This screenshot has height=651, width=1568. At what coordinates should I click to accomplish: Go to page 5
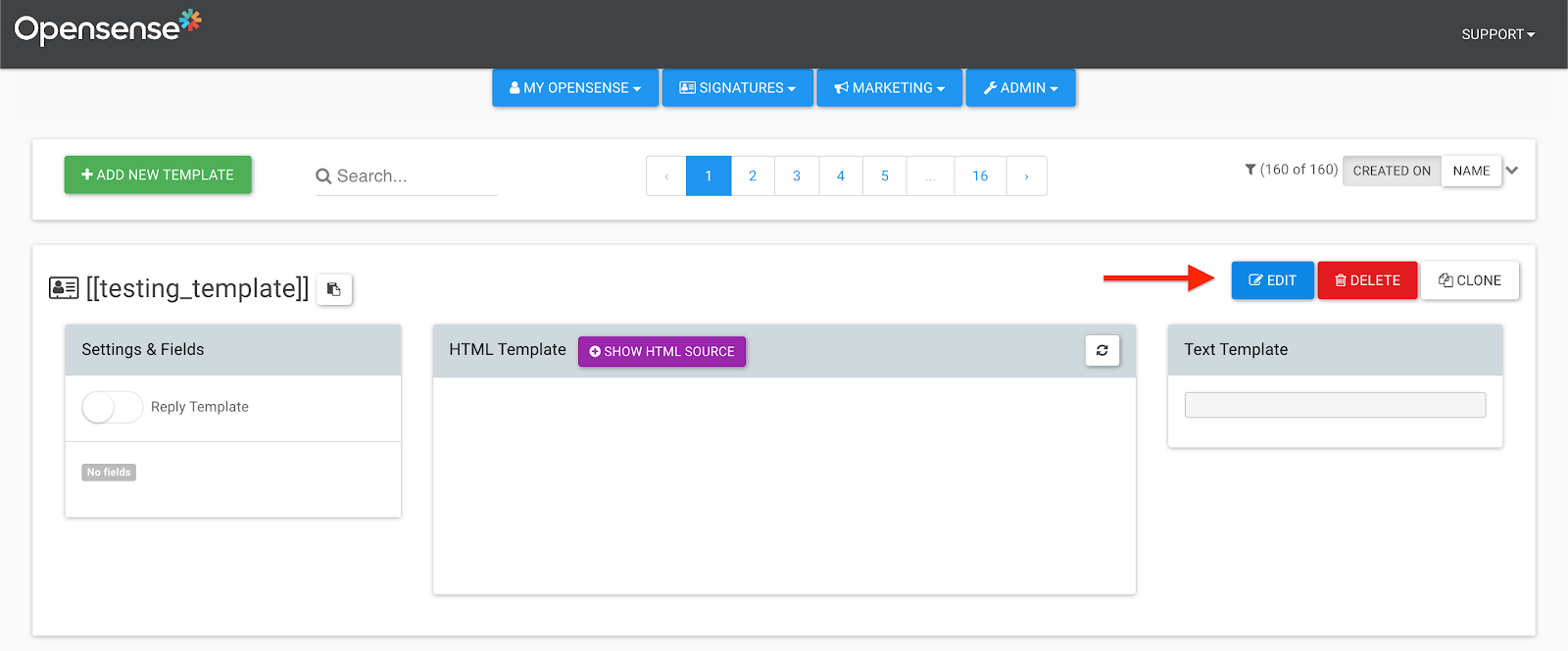coord(885,176)
